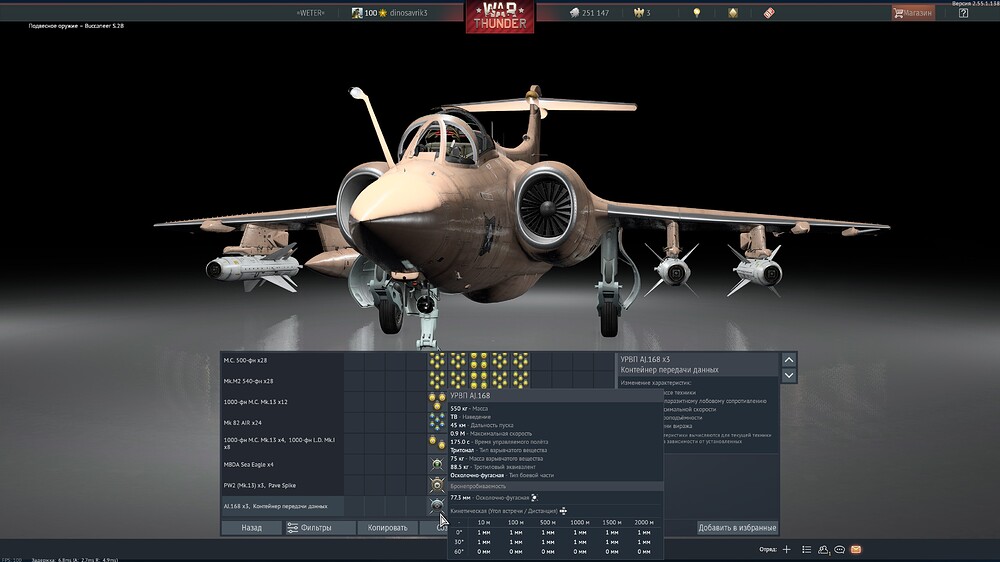
Task: Open the chat speech bubble icon
Action: 839,549
